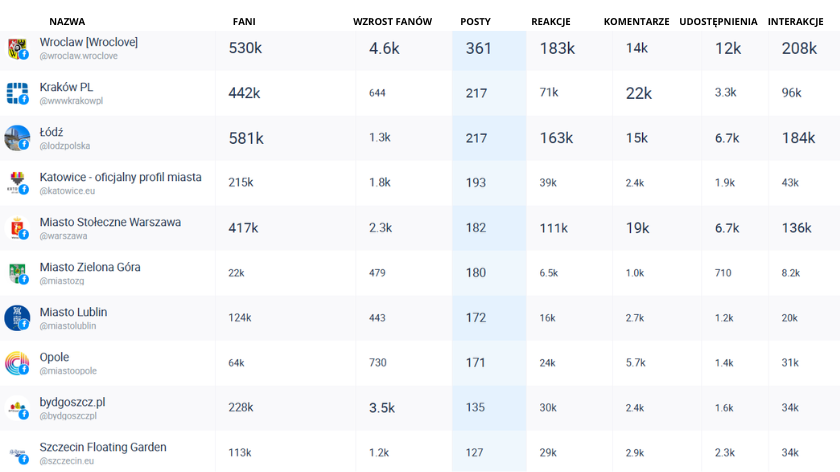Click the Opole circular logo avatar
This screenshot has width=840, height=472.
pyautogui.click(x=17, y=363)
